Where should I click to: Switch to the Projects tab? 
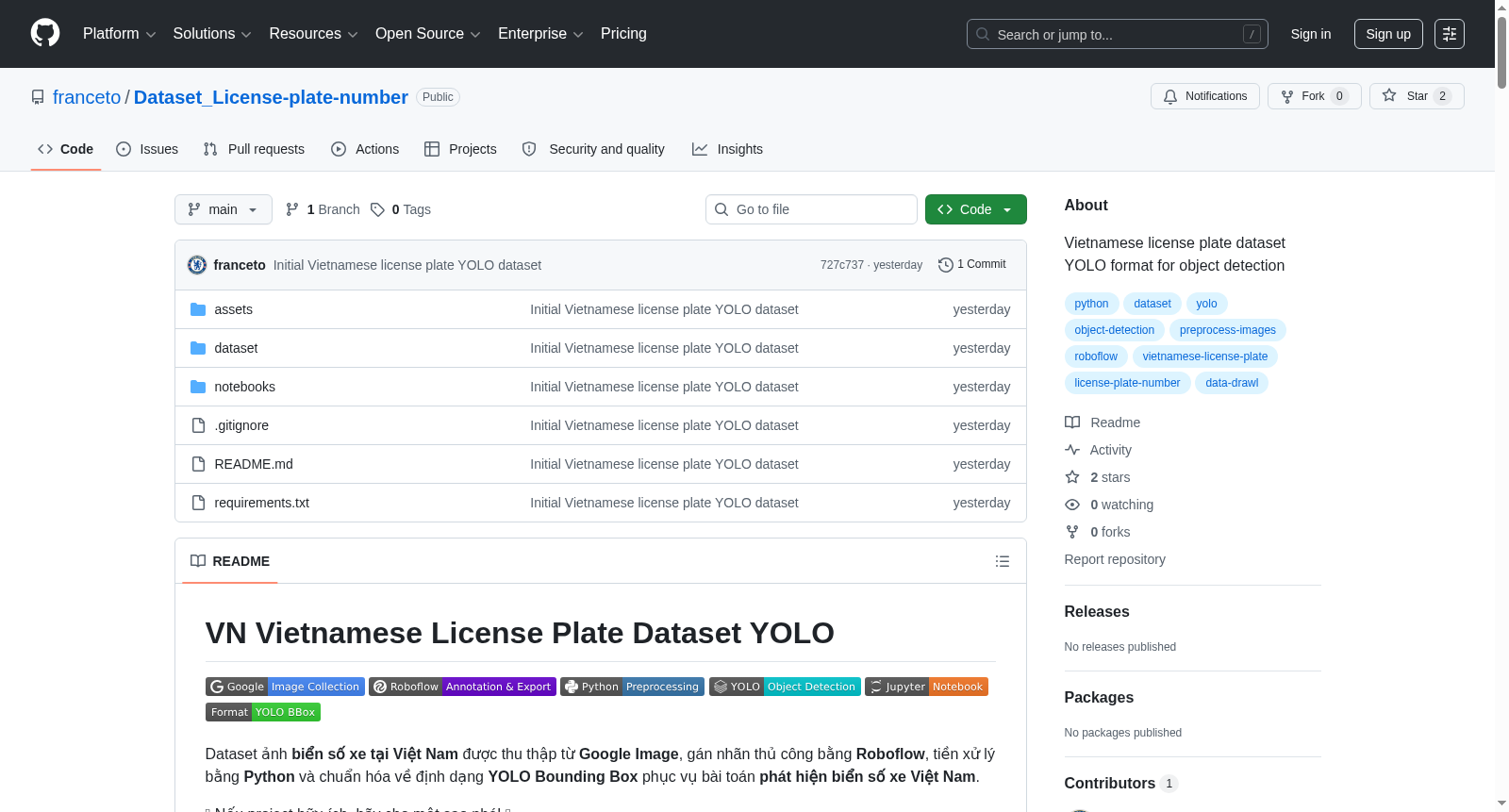(460, 149)
